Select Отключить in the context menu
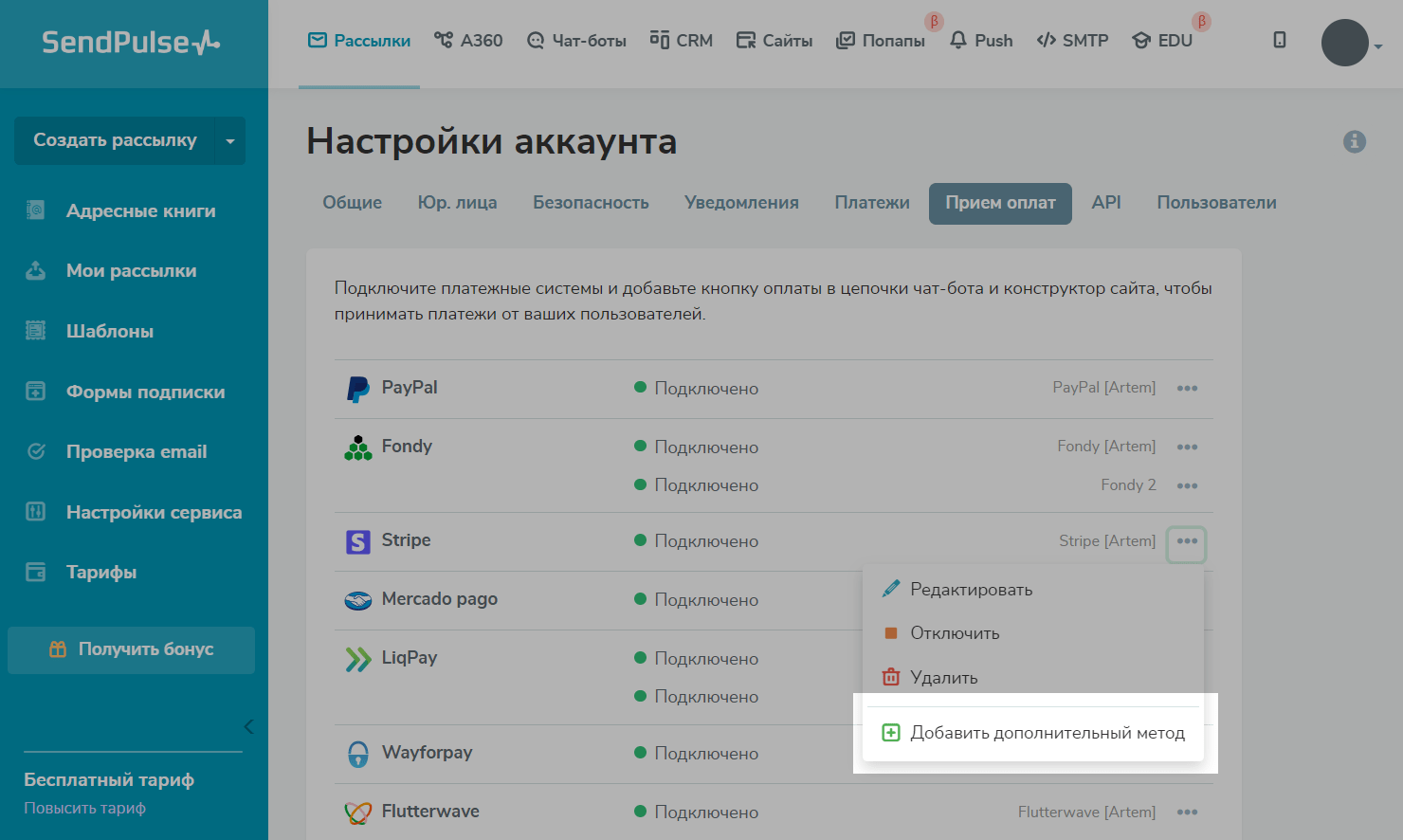This screenshot has width=1403, height=840. pyautogui.click(x=954, y=633)
